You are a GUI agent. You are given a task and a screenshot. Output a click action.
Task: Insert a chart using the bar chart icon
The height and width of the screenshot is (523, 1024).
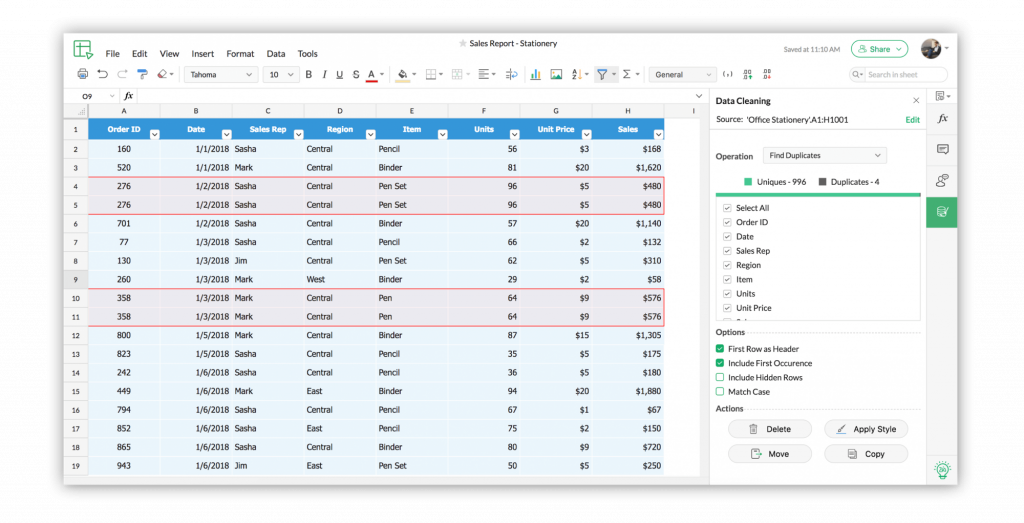535,74
